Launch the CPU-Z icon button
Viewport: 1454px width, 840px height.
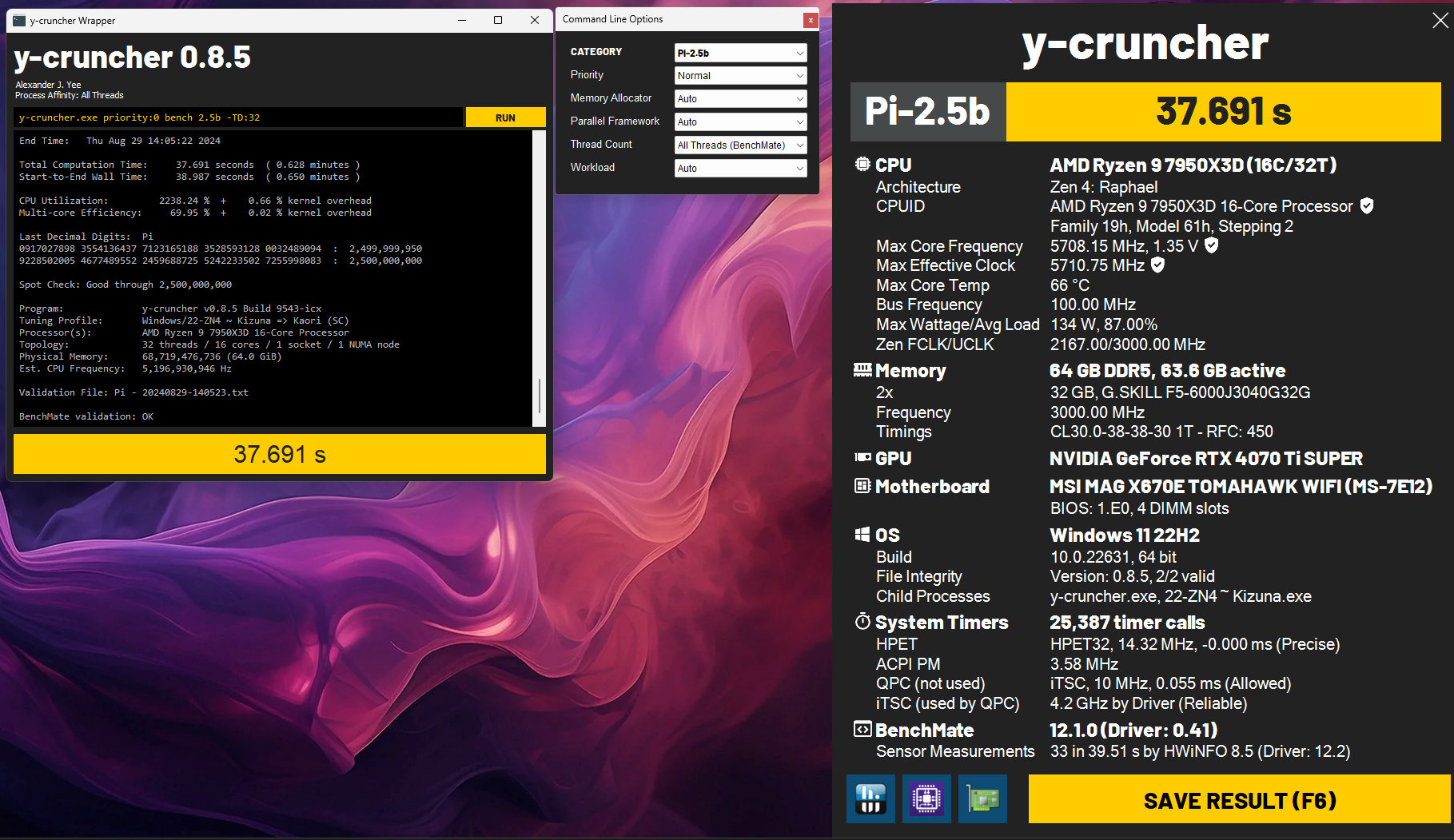926,798
